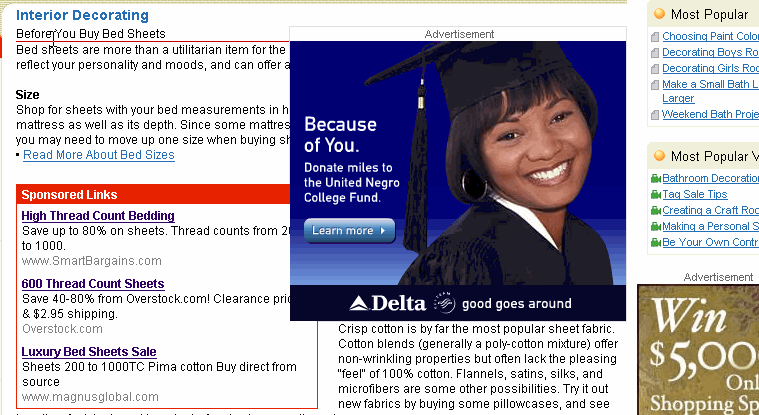Open Luxury Bed Sheets Sale sponsored link

(89, 352)
